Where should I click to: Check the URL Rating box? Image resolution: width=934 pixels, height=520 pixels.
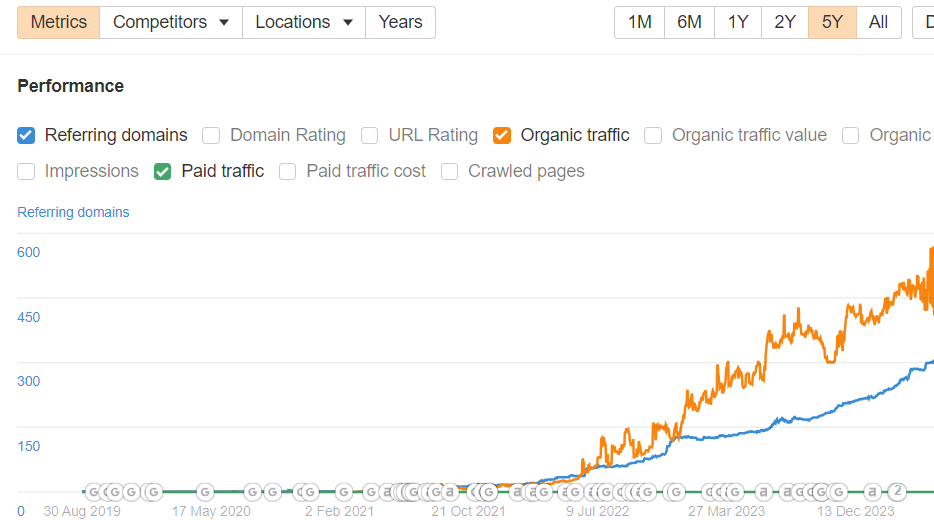tap(370, 135)
